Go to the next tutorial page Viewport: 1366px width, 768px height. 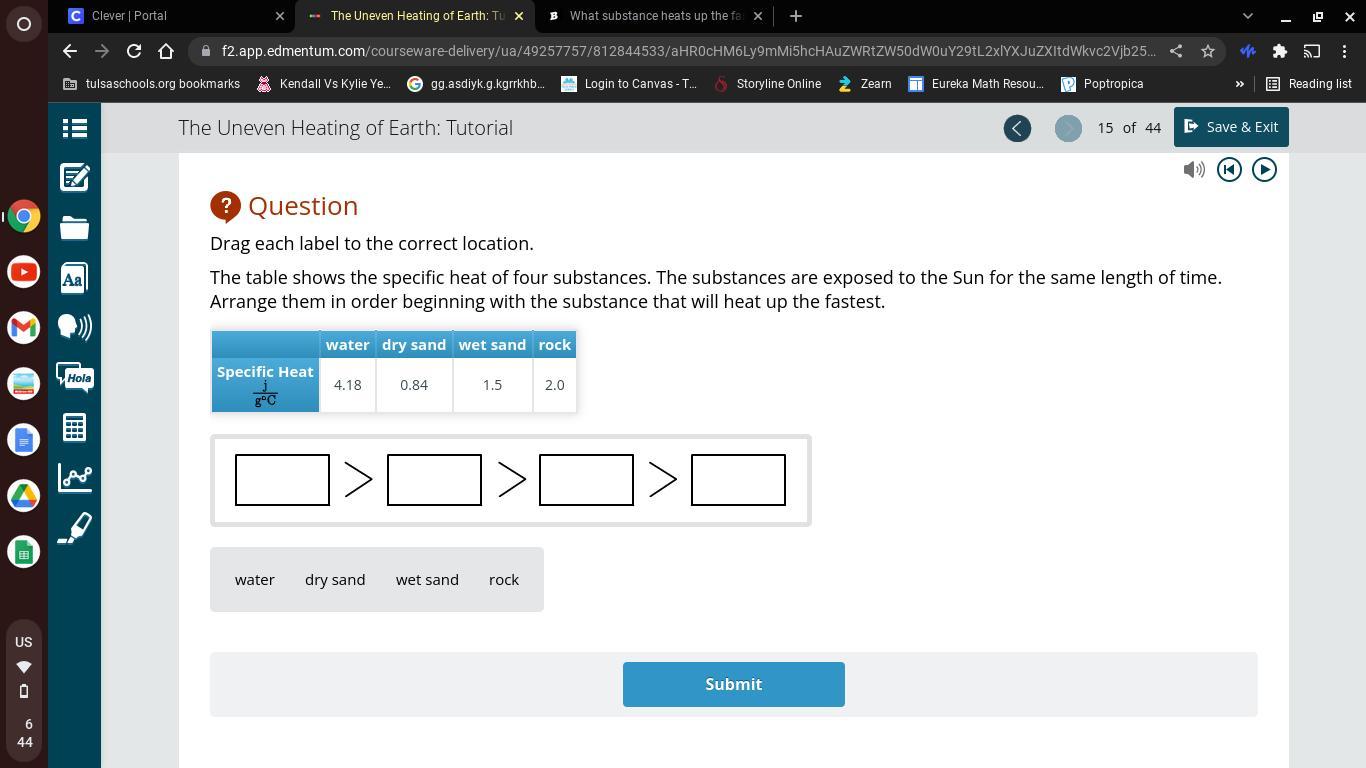click(x=1068, y=128)
